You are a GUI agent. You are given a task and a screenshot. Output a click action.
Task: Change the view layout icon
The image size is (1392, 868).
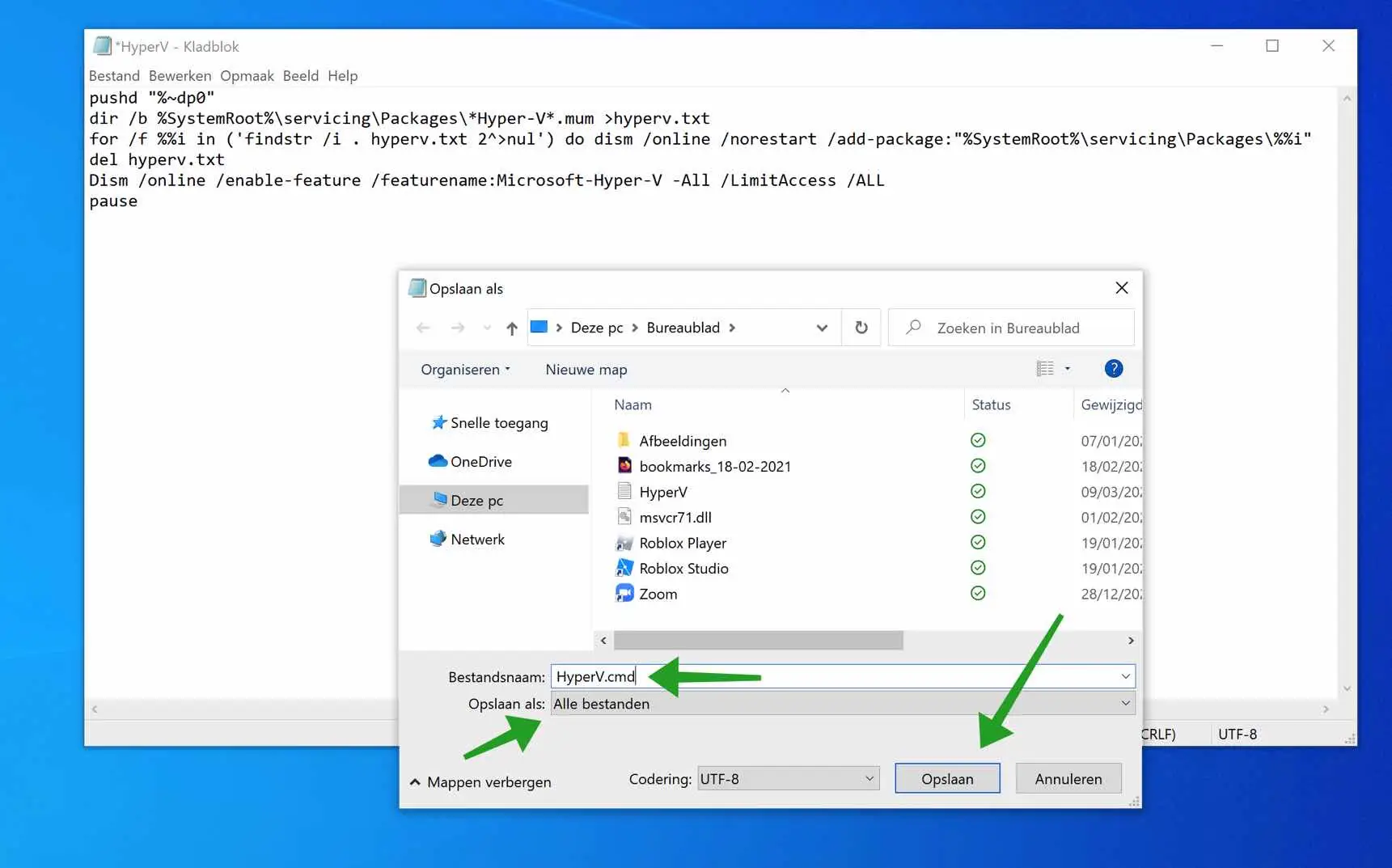point(1045,369)
